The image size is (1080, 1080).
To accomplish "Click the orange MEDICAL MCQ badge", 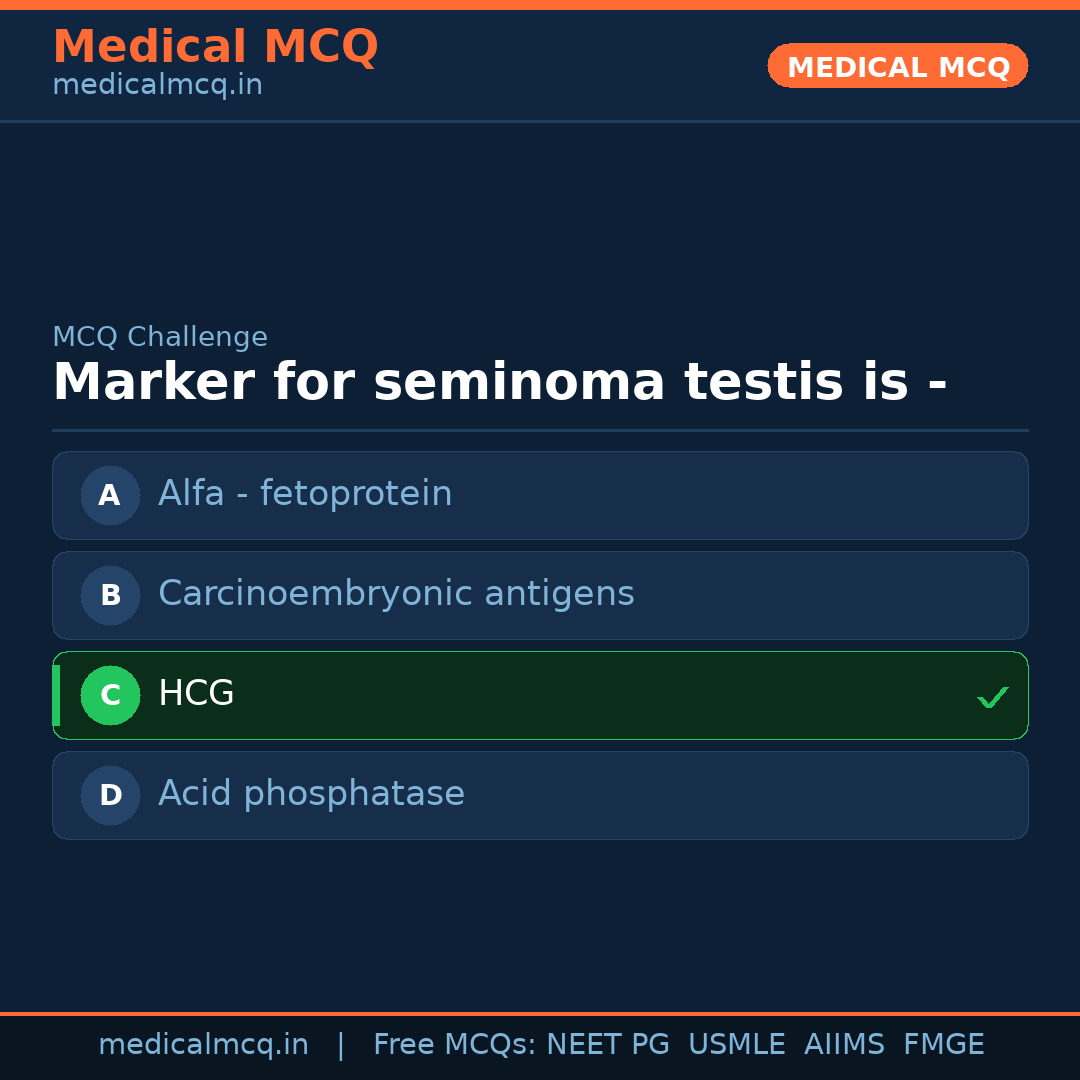I will click(x=897, y=66).
